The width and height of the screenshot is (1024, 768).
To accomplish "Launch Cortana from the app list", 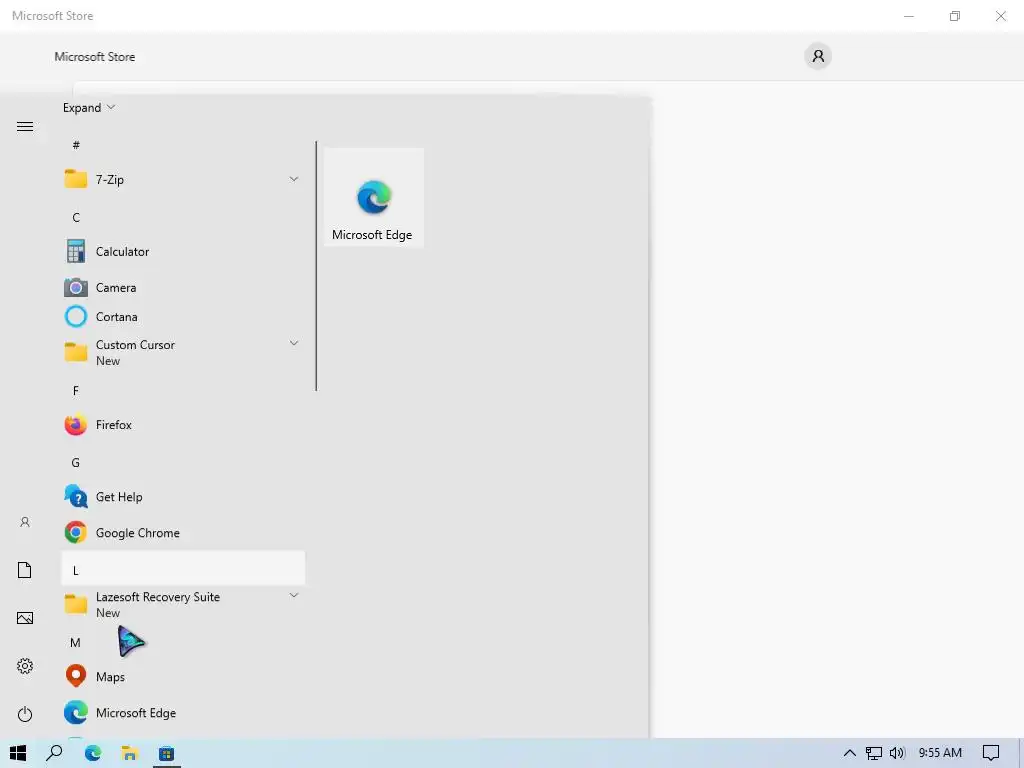I will [183, 317].
